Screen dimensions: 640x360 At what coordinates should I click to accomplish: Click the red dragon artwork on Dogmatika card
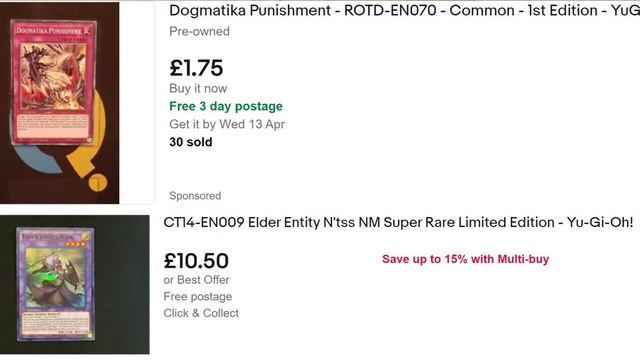click(53, 77)
